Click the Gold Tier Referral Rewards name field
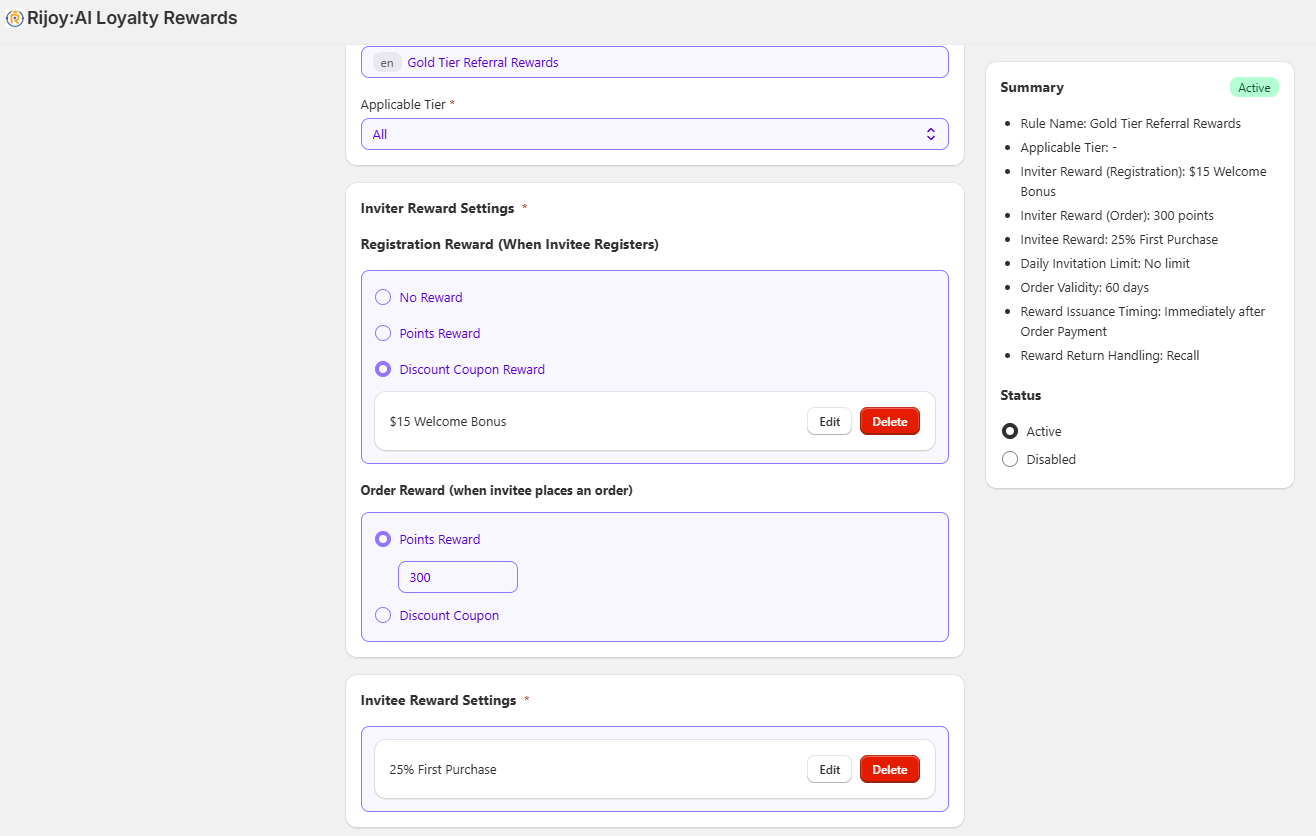Screen dimensions: 1316x836 tap(670, 62)
